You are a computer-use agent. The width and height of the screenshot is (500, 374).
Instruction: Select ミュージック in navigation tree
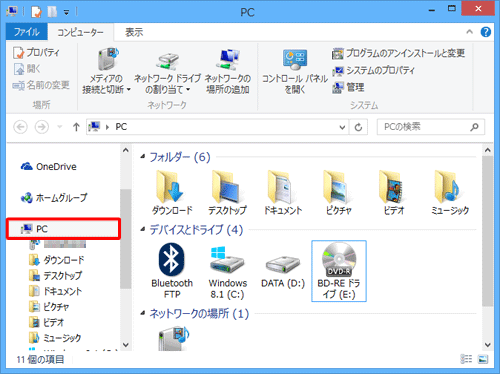(x=55, y=338)
